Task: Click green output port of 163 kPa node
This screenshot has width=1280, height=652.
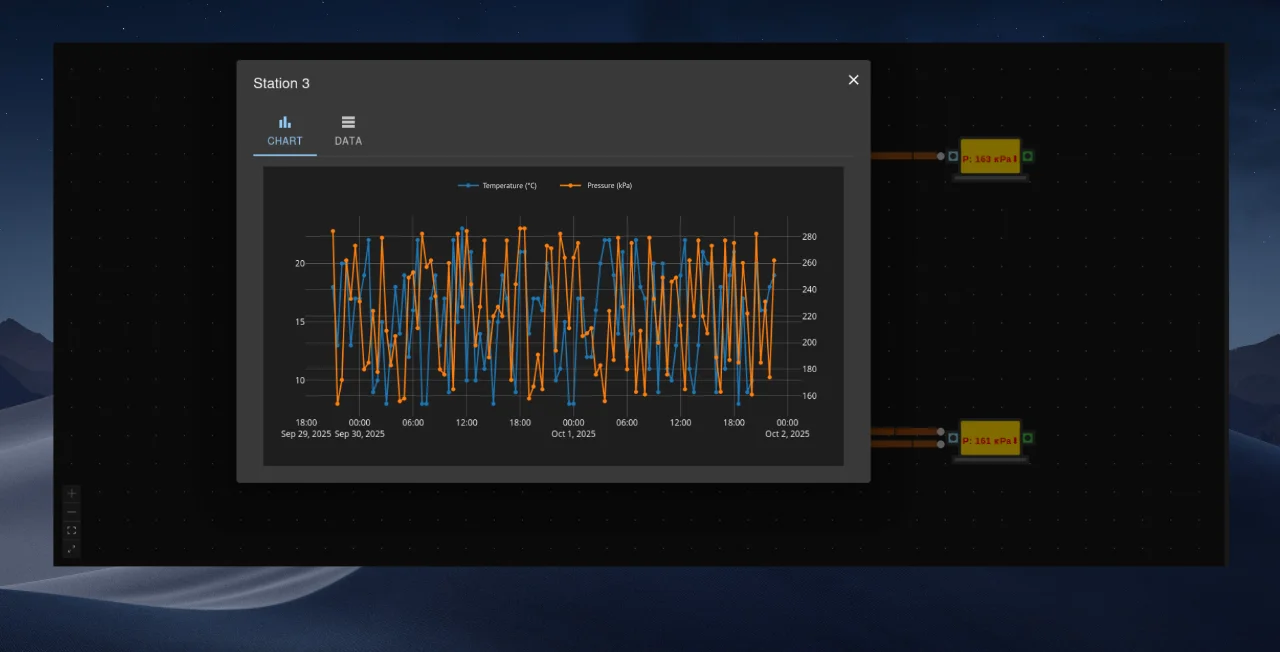Action: [x=1028, y=157]
